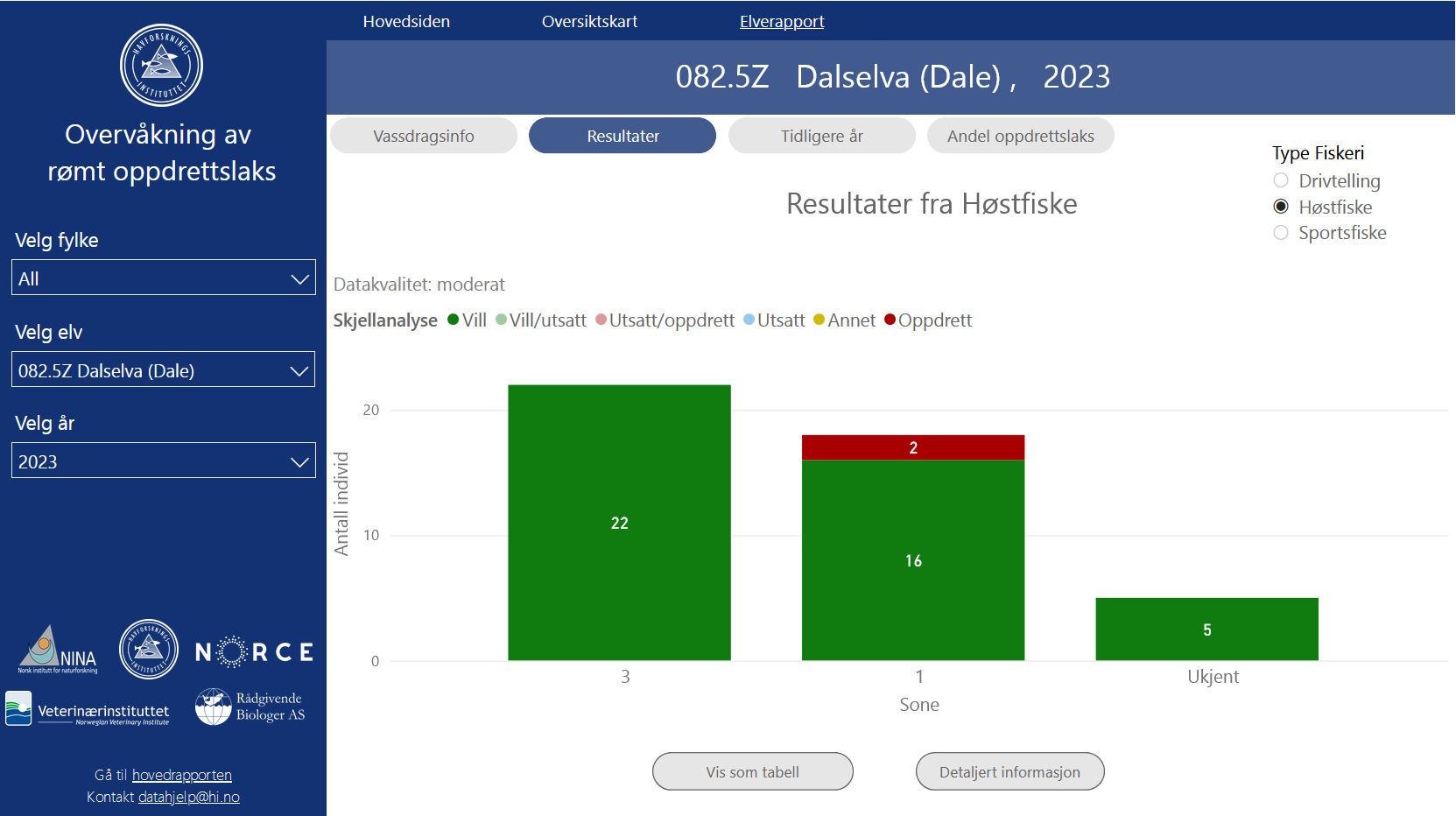Click the dark red Oppdrett legend dot
Viewport: 1456px width, 816px height.
[x=890, y=320]
